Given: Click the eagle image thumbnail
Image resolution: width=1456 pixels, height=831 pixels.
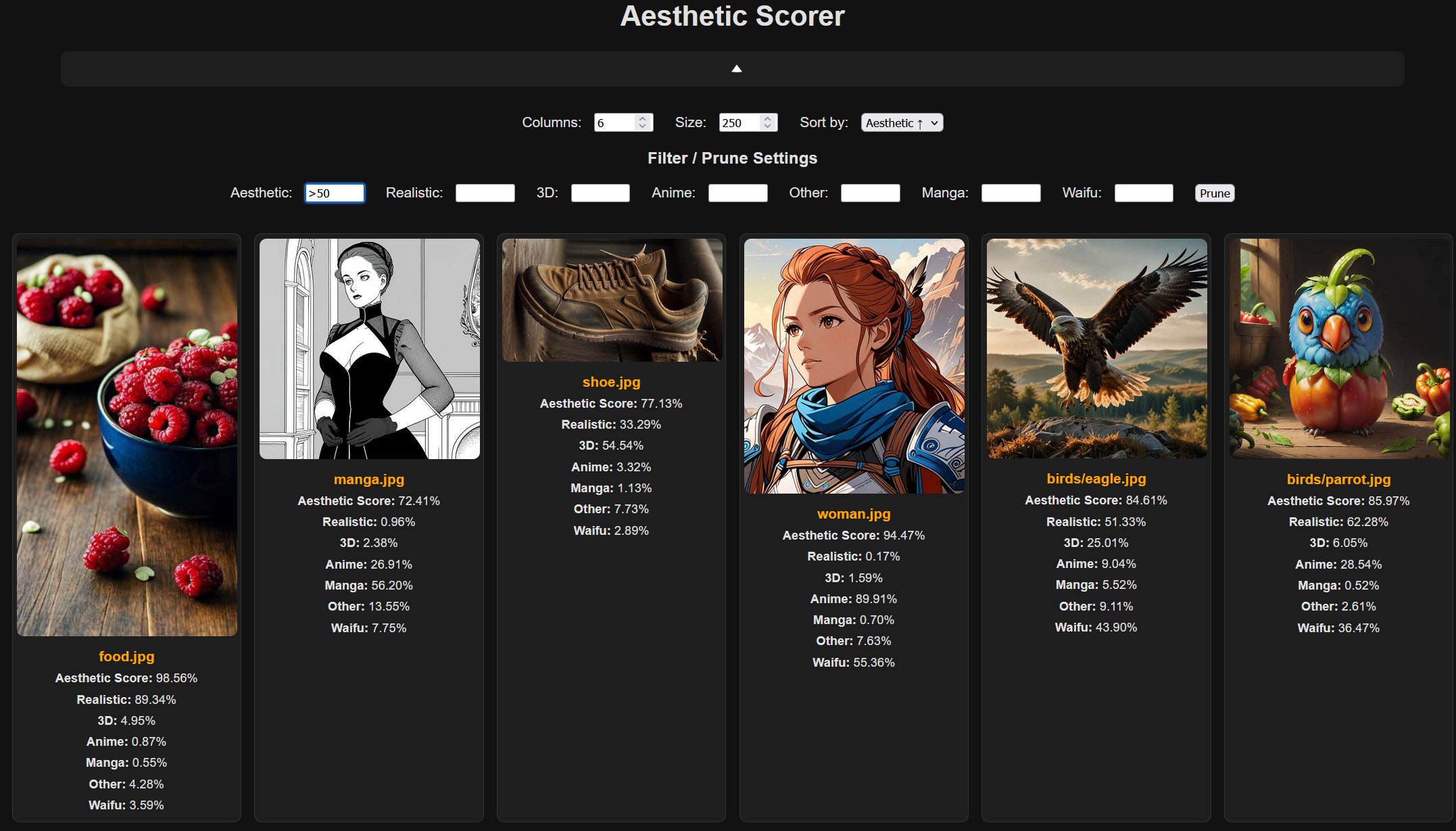Looking at the screenshot, I should tap(1096, 349).
